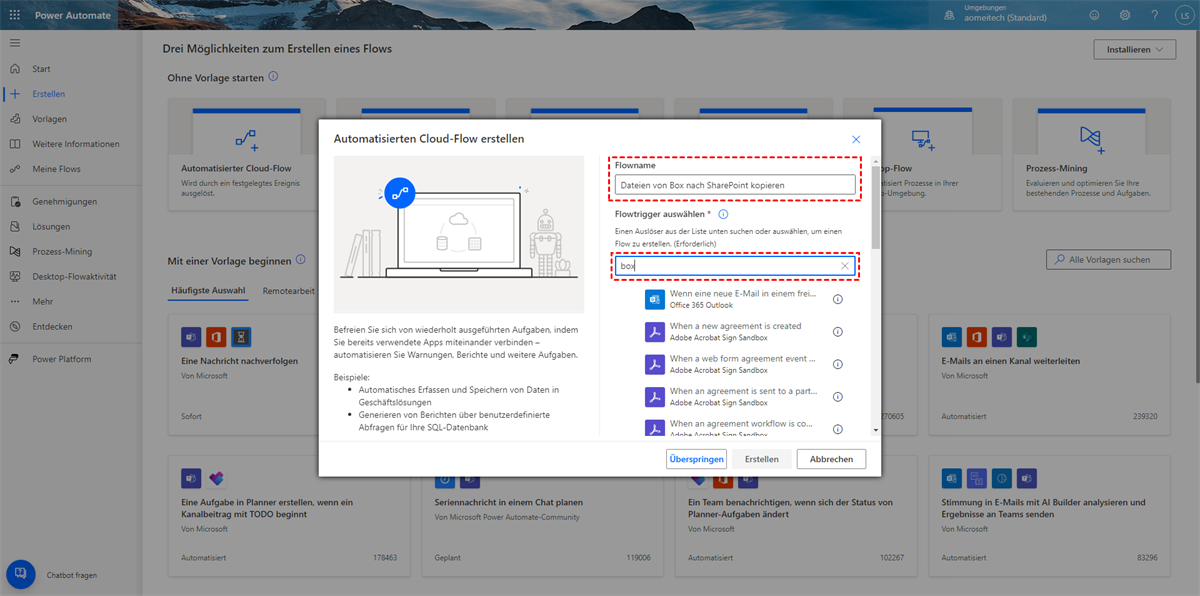Open the LS account avatar

1184,15
